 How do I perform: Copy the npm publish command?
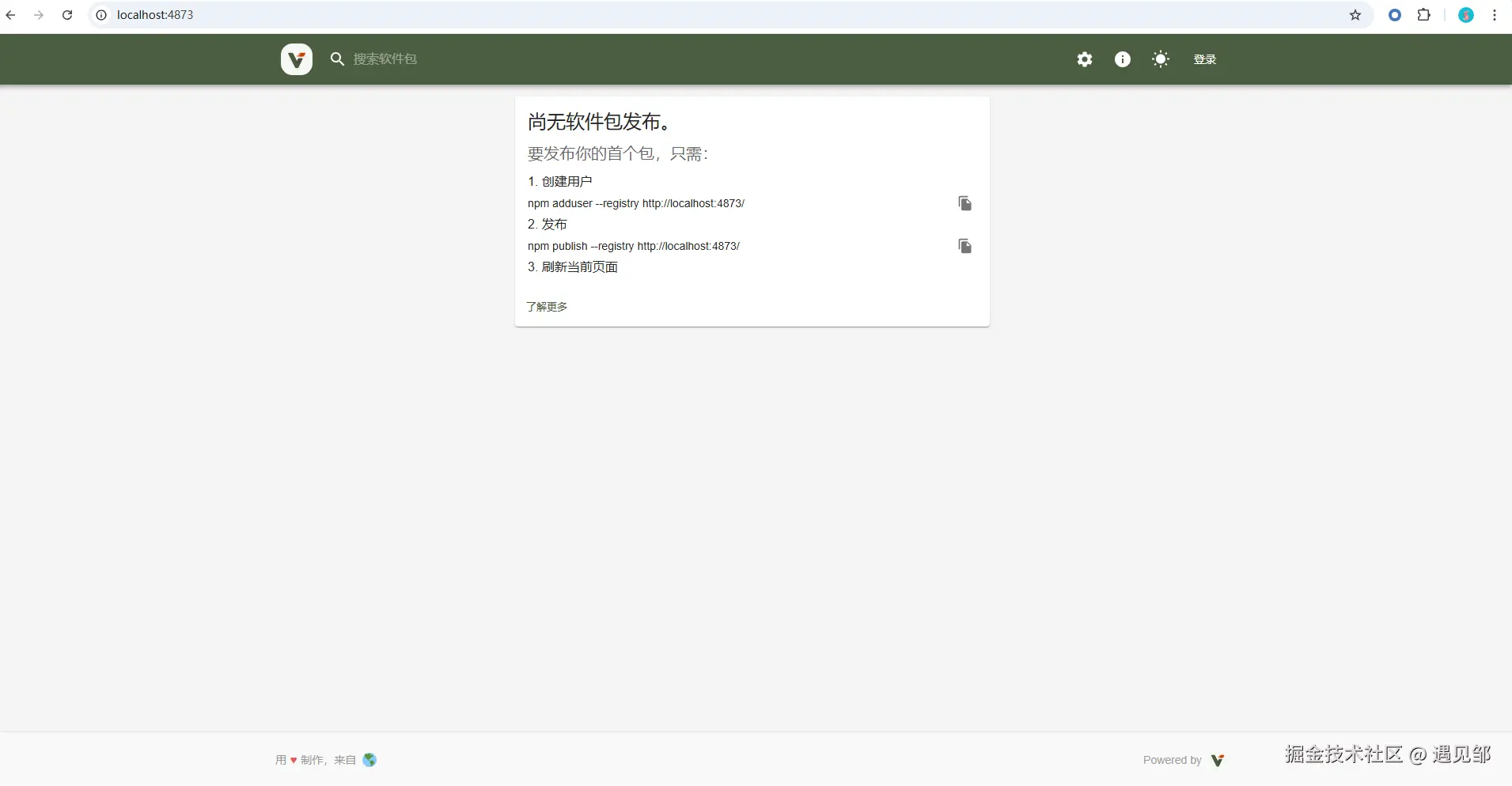point(964,246)
